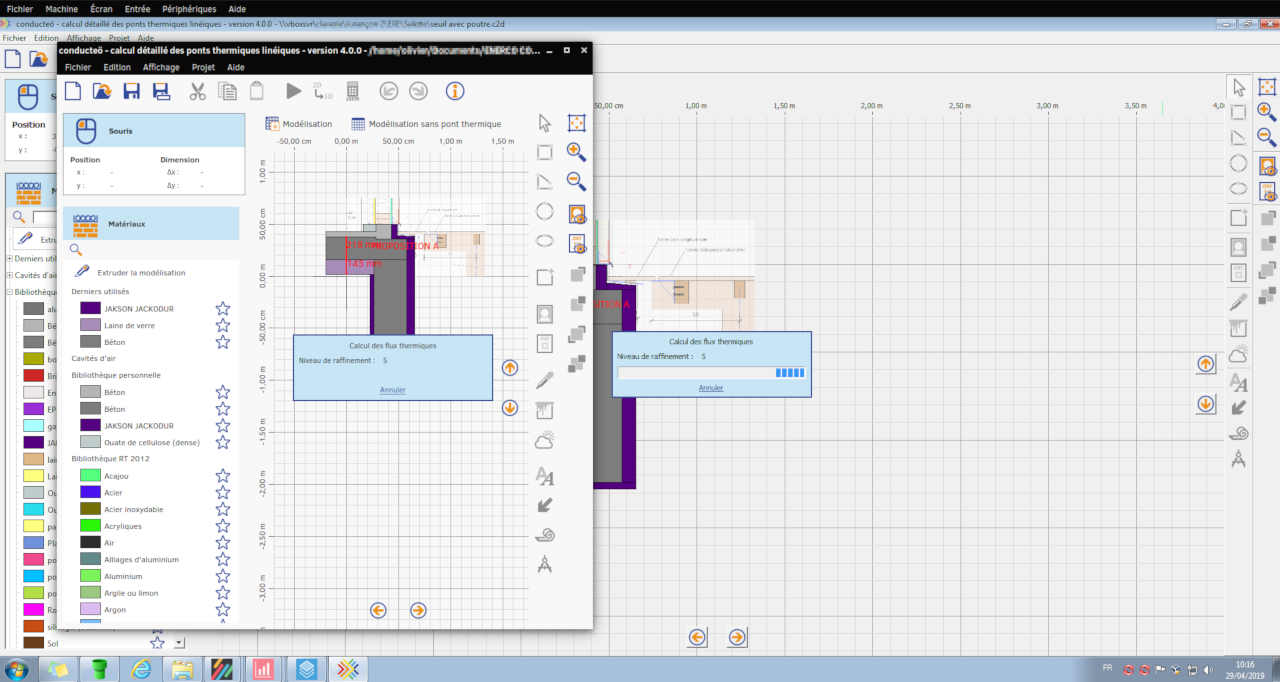The image size is (1280, 682).
Task: Click the 2D to 1D conversion icon
Action: pyautogui.click(x=323, y=91)
